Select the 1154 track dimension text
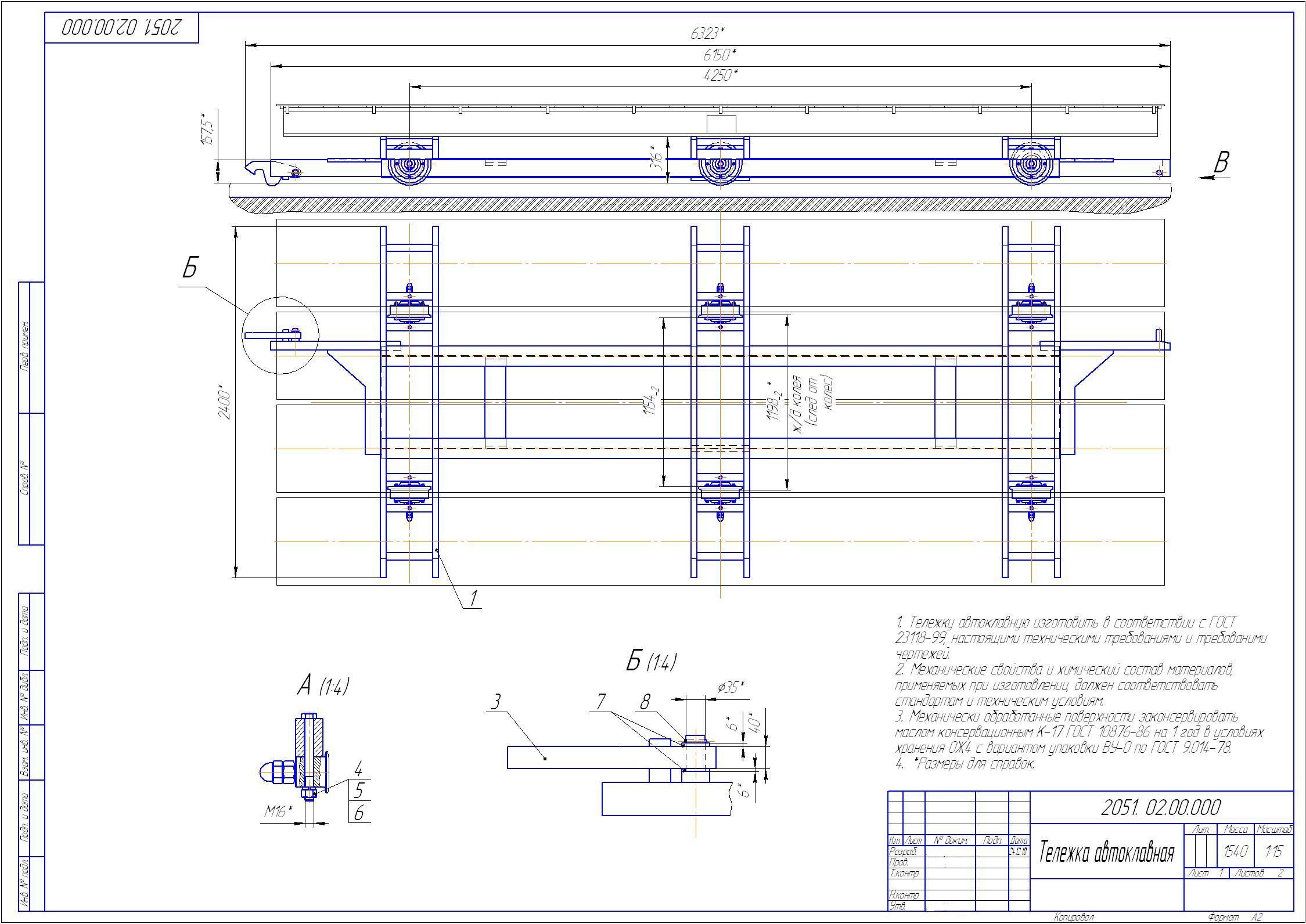The image size is (1306, 924). tap(651, 402)
